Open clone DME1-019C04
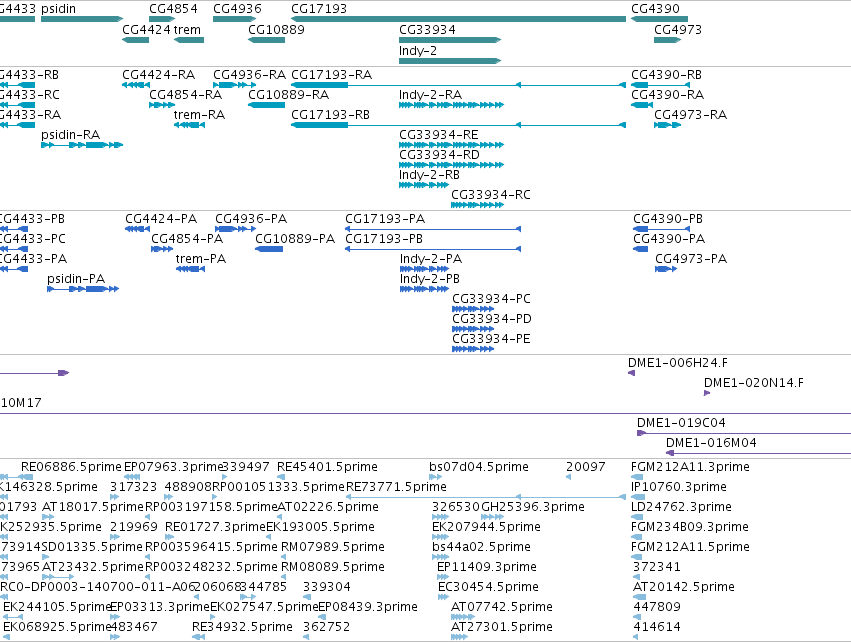851x642 pixels. 681,423
